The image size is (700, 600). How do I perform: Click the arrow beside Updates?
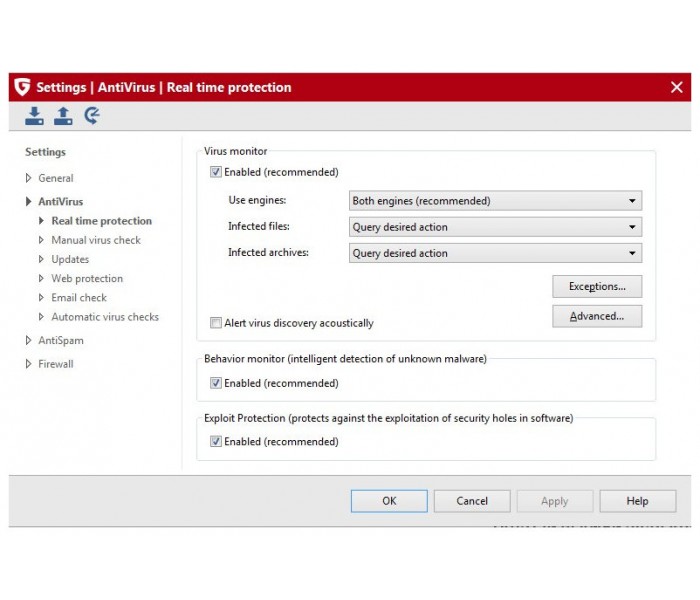tap(41, 259)
